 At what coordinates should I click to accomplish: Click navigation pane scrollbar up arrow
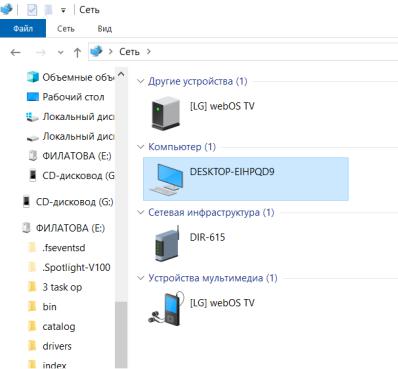pos(121,74)
